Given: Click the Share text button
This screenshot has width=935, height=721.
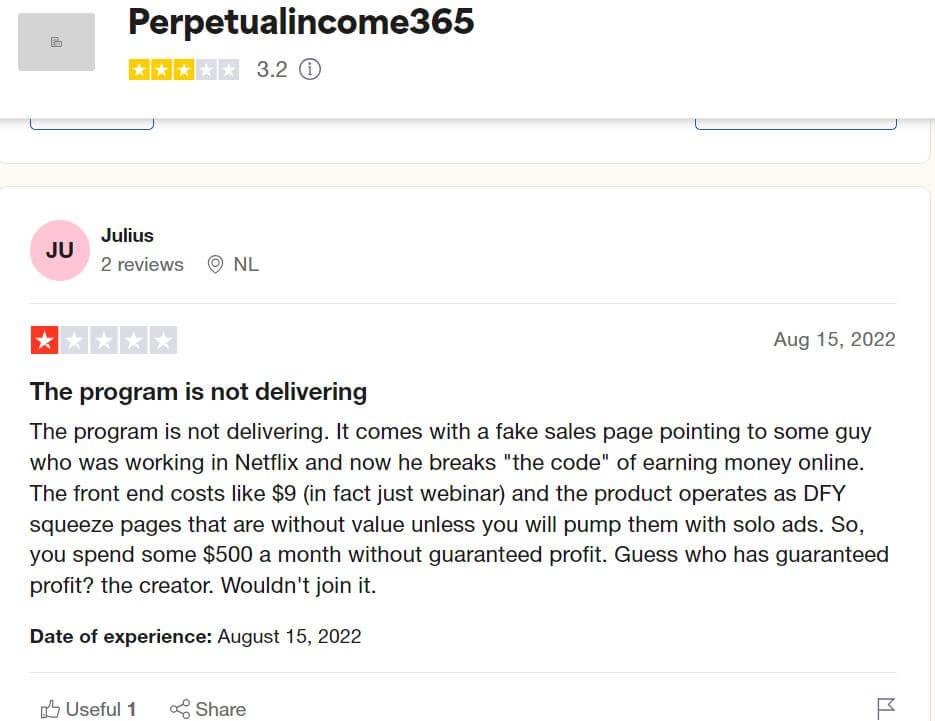Looking at the screenshot, I should [221, 709].
